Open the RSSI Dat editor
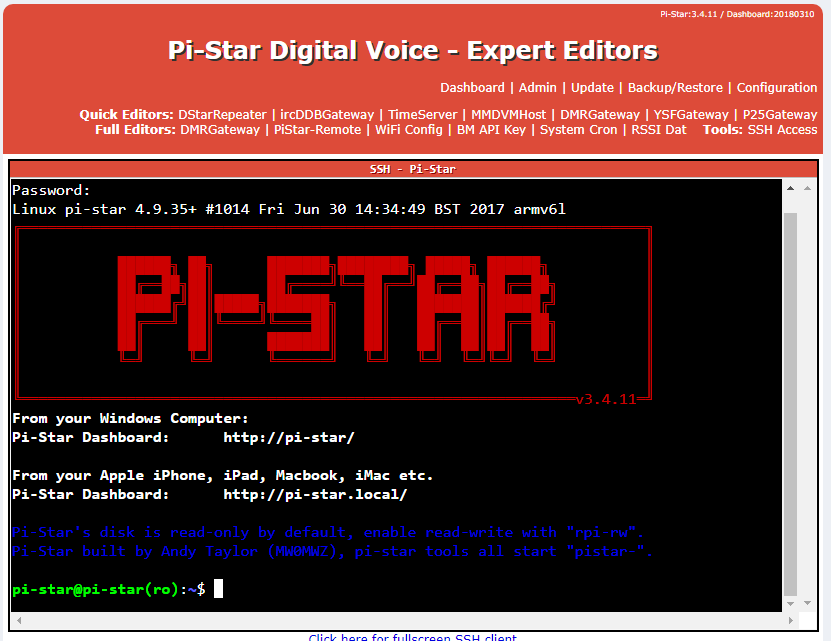Screen dimensions: 831x641 click(659, 130)
